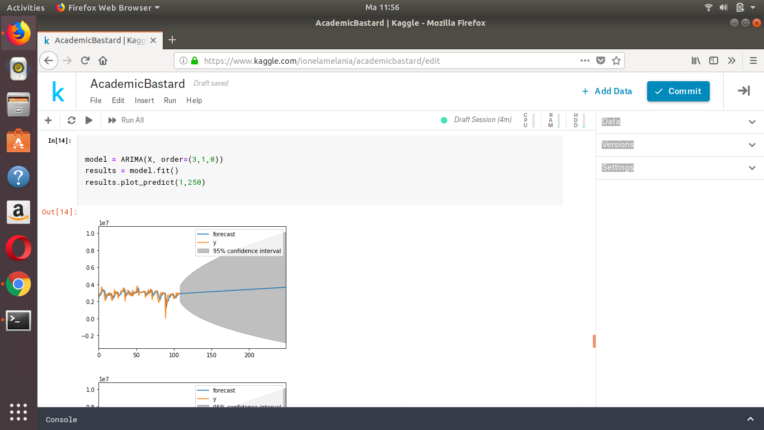This screenshot has height=430, width=764.
Task: Go back with browser back arrow
Action: pos(49,60)
